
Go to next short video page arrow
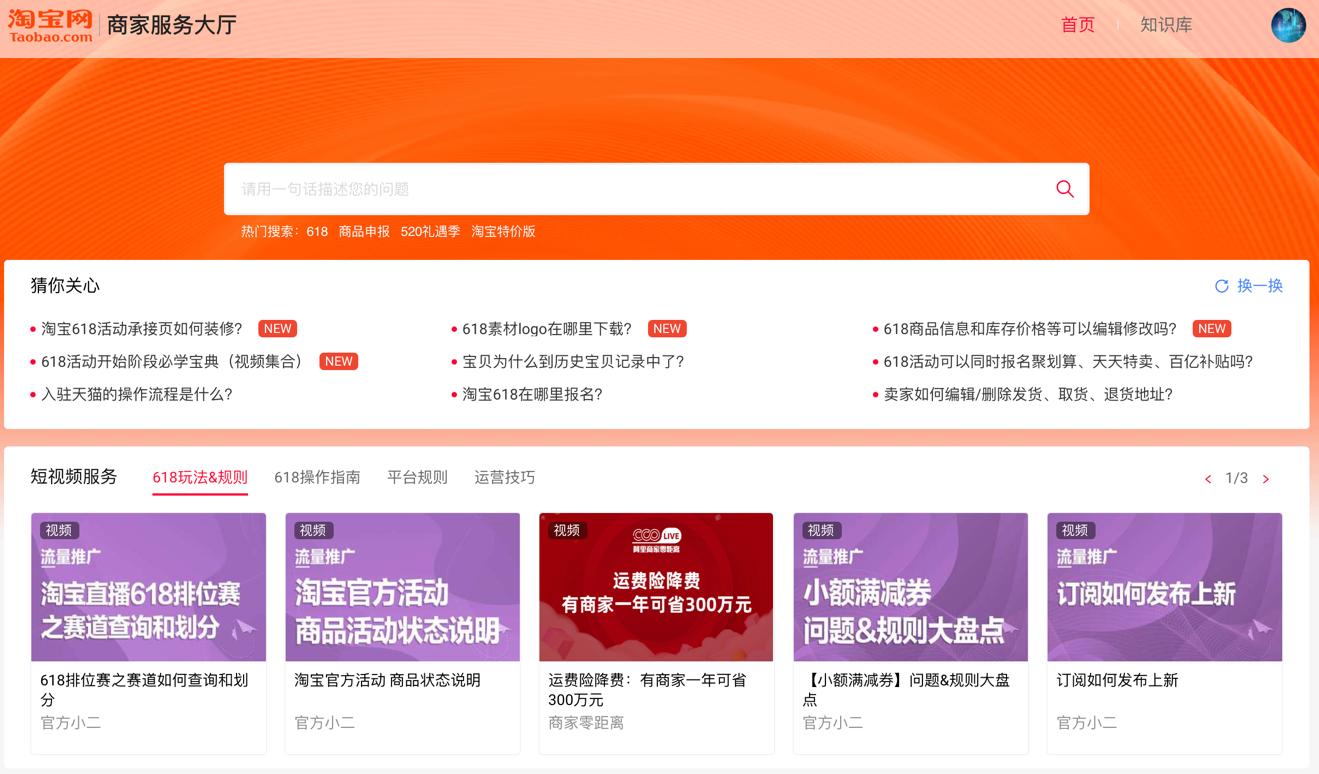[x=1266, y=479]
